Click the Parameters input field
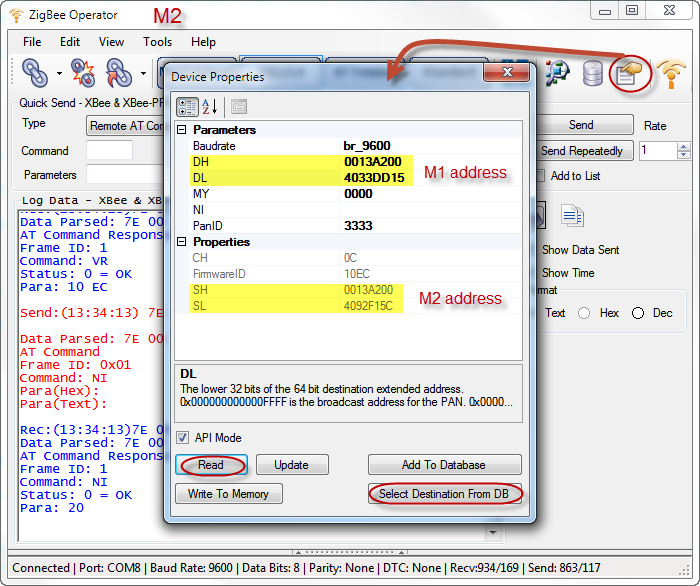The height and width of the screenshot is (586, 700). [126, 175]
